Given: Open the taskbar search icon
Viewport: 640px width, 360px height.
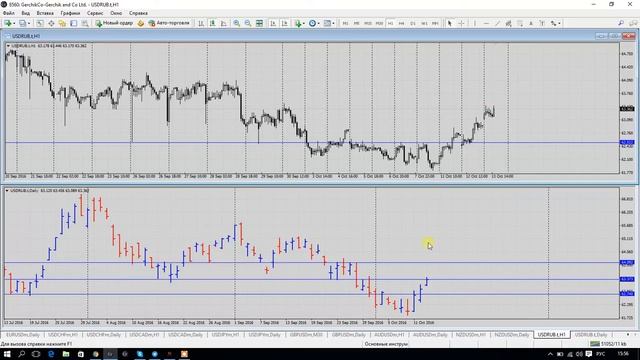Looking at the screenshot, I should tap(21, 354).
